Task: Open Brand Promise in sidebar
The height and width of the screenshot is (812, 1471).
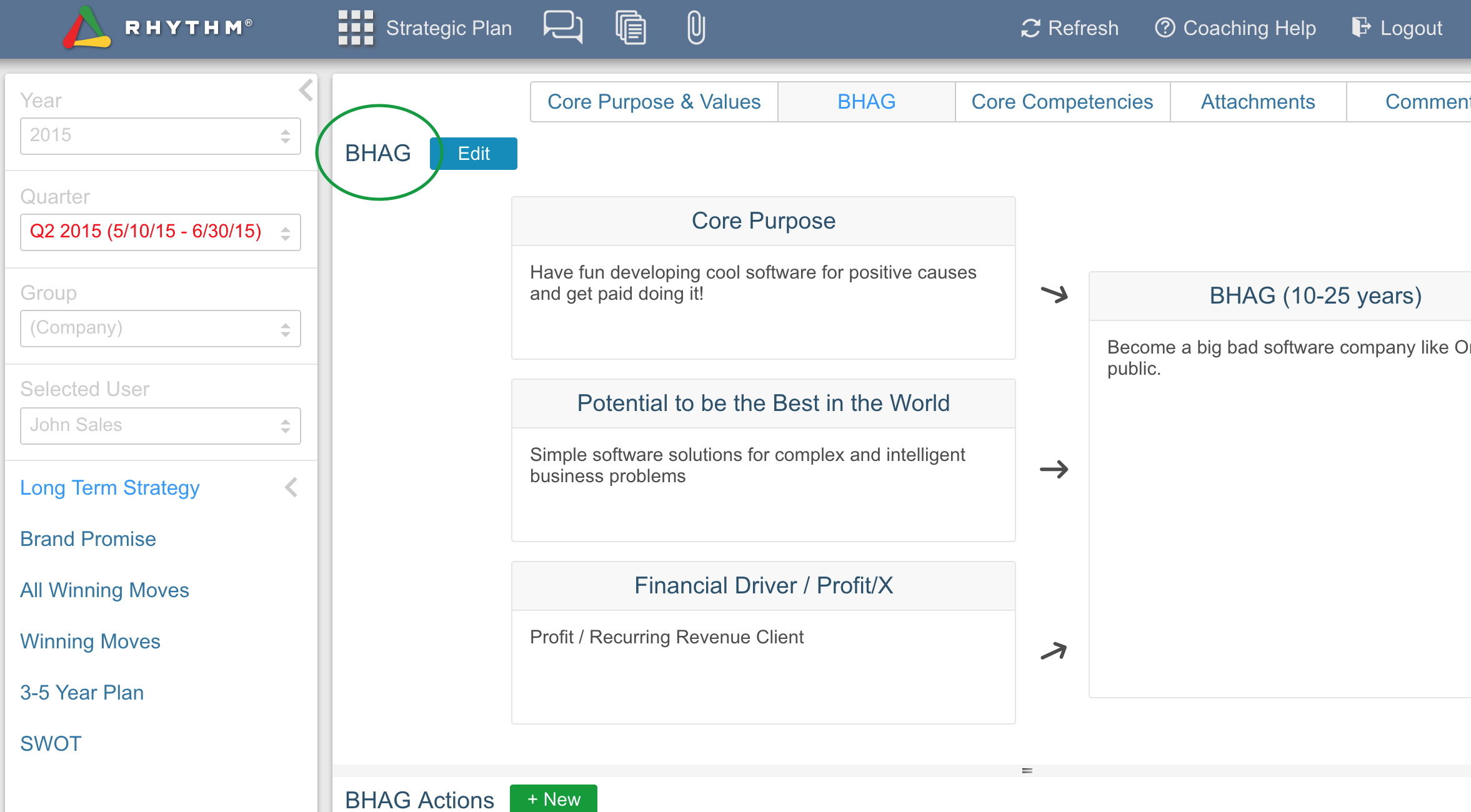Action: 88,539
